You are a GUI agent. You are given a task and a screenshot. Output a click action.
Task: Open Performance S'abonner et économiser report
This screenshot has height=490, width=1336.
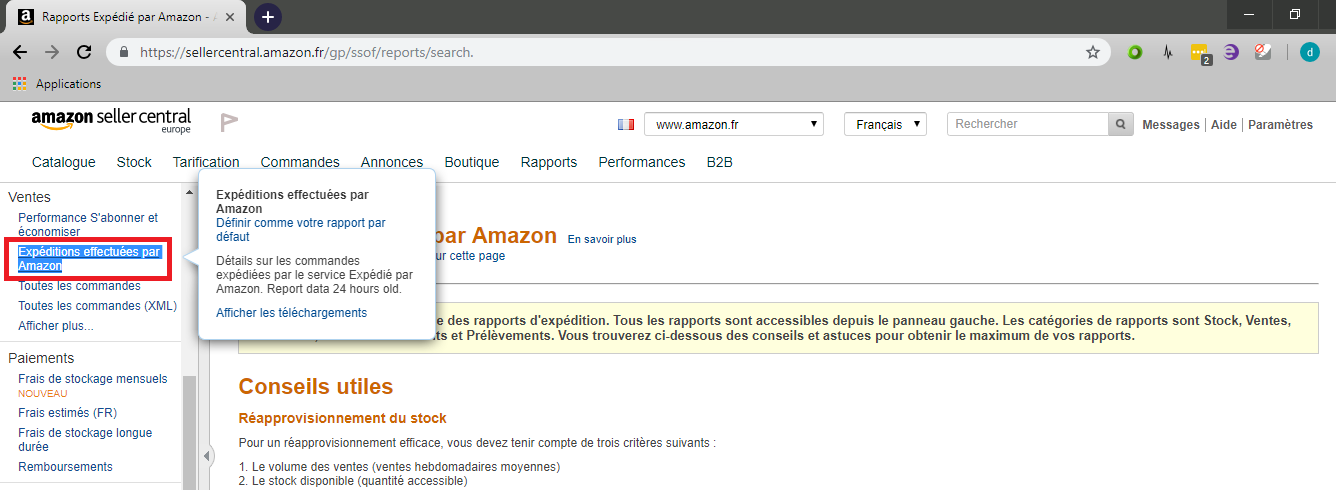[88, 224]
